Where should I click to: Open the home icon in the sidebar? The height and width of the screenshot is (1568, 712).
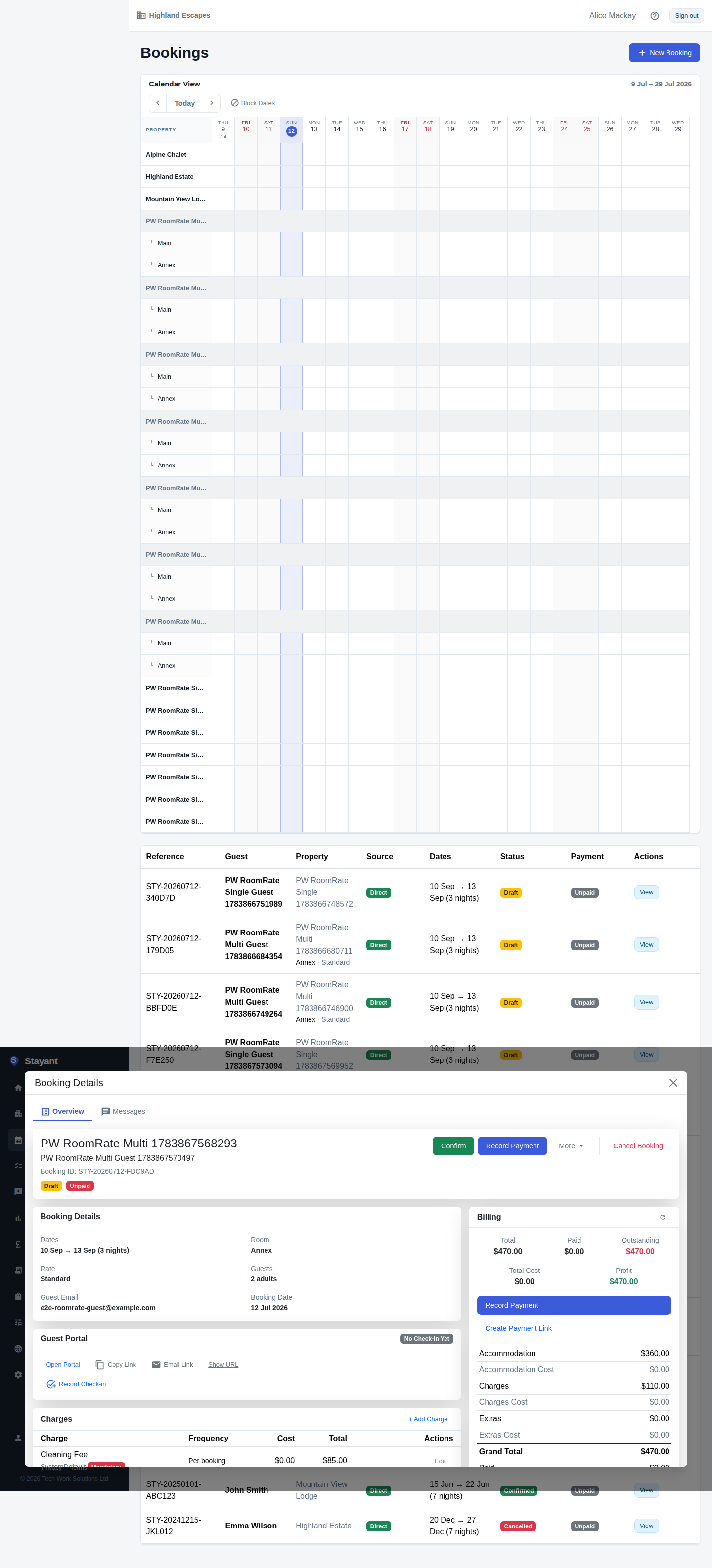coord(18,1087)
